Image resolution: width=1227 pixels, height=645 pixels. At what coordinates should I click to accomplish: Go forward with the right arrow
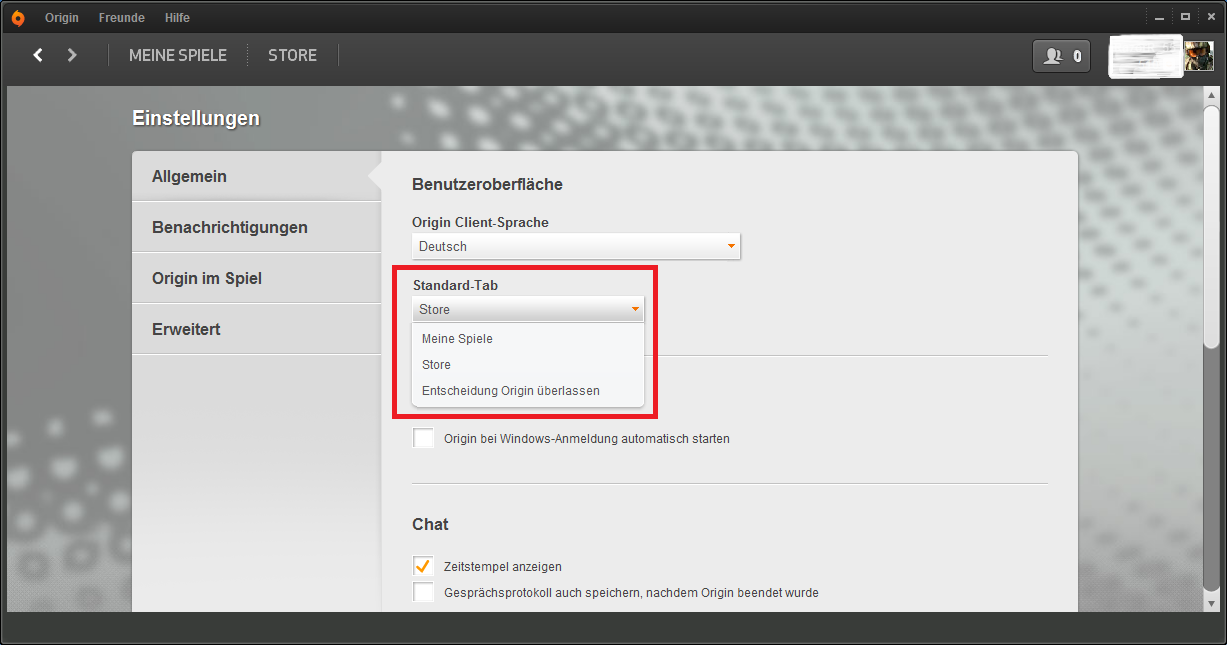pos(72,55)
